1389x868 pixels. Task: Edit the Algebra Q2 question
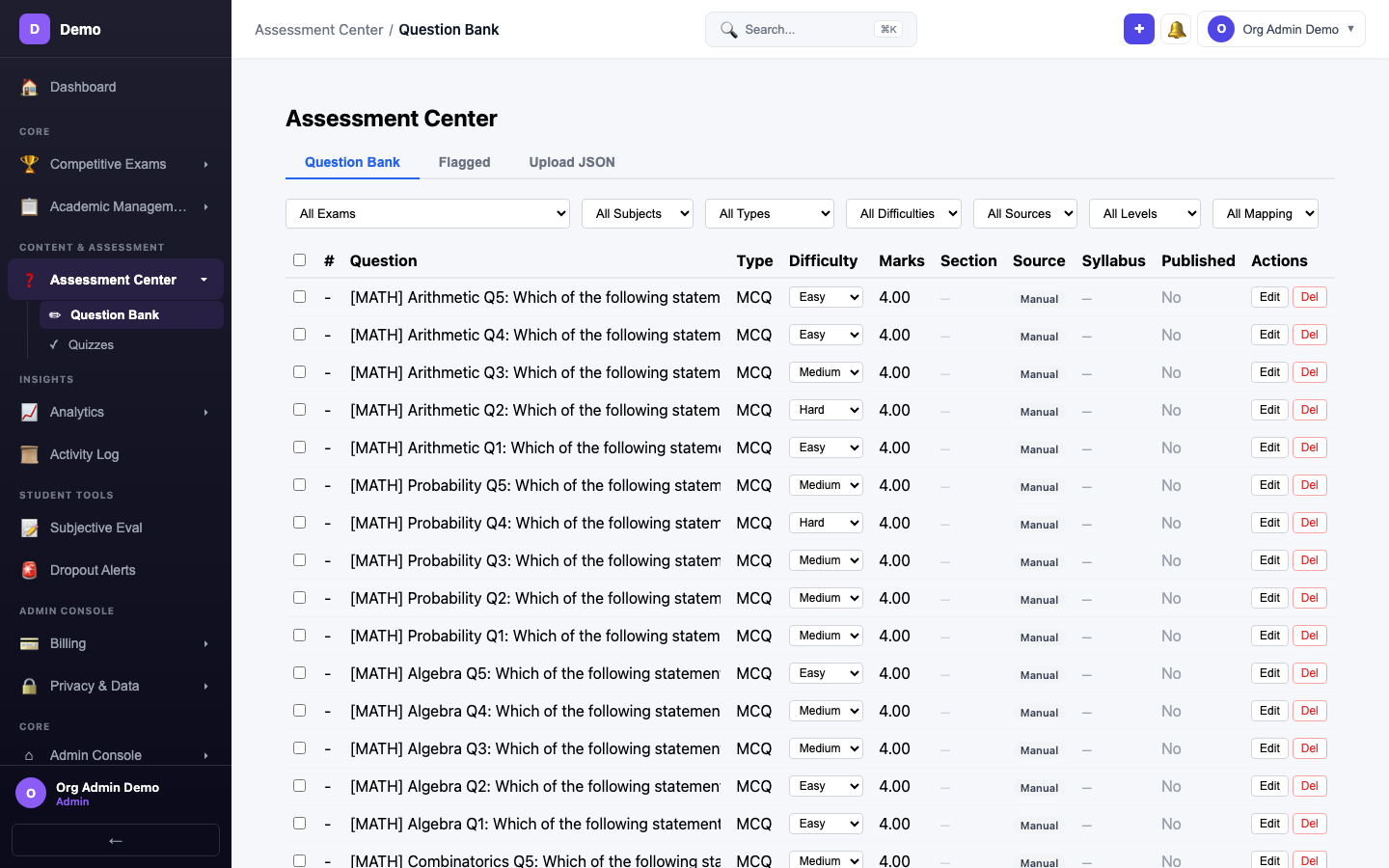[x=1269, y=786]
